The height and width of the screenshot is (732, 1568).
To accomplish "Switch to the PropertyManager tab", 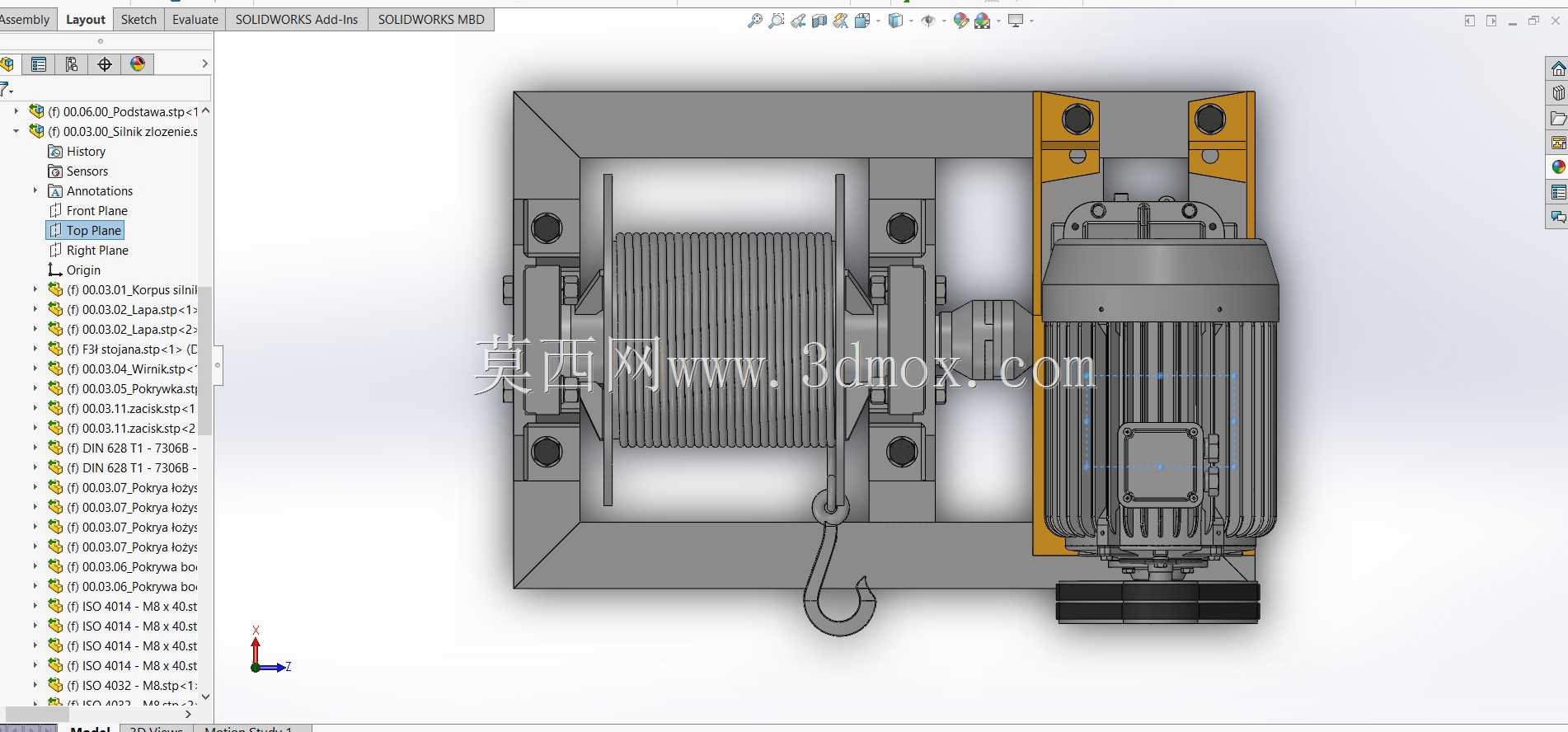I will coord(39,63).
